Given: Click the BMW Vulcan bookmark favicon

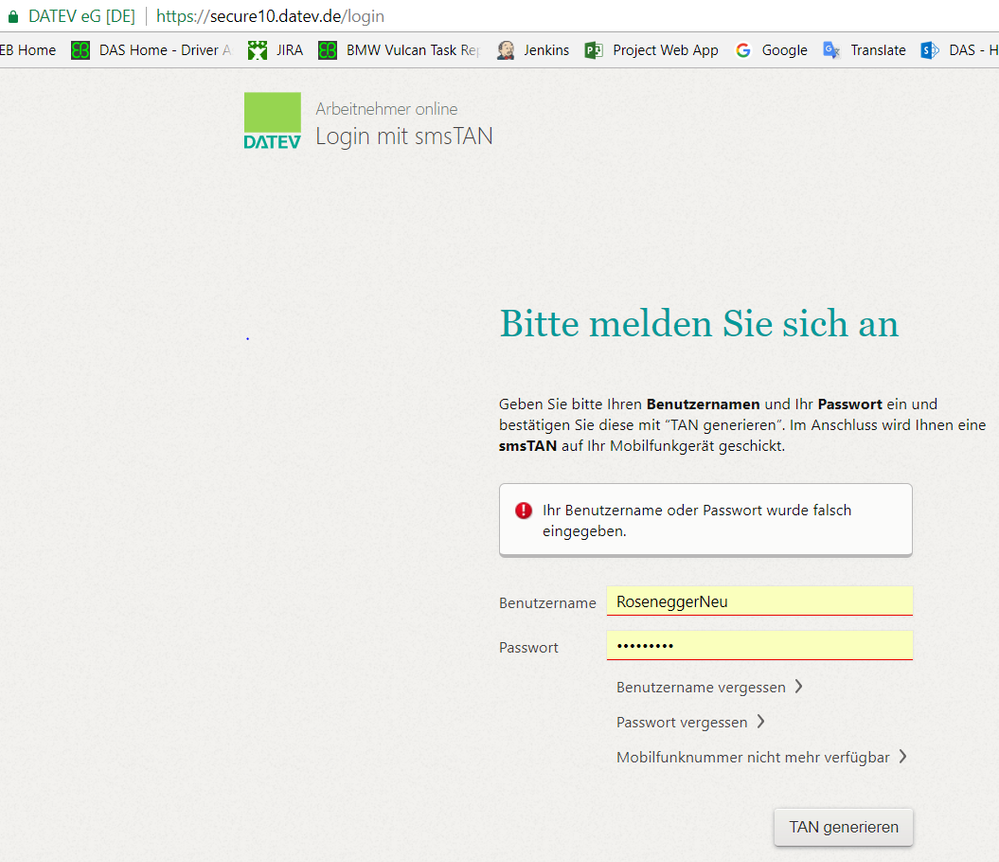Looking at the screenshot, I should pyautogui.click(x=327, y=50).
